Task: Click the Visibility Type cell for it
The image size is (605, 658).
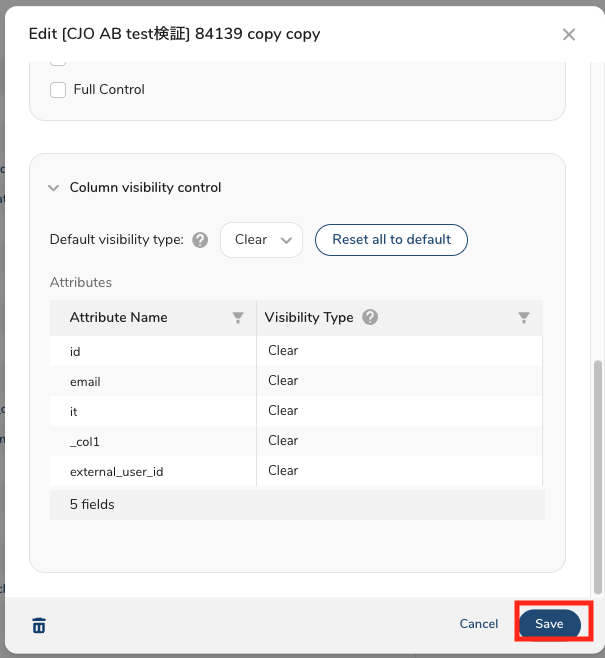Action: point(398,411)
